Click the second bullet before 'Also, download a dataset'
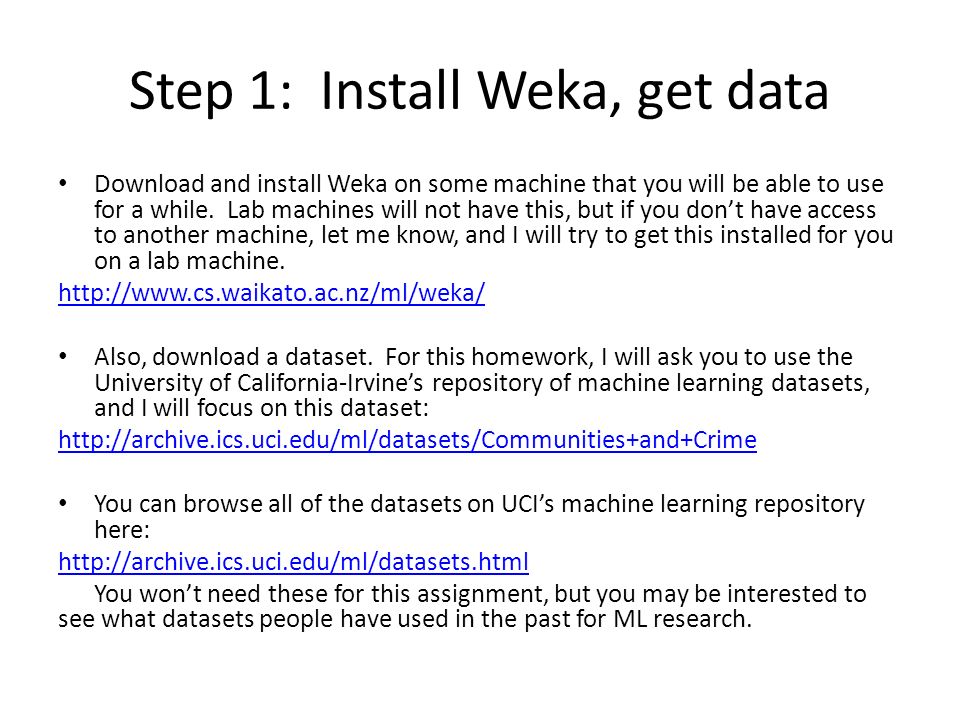960x720 pixels. coord(63,356)
